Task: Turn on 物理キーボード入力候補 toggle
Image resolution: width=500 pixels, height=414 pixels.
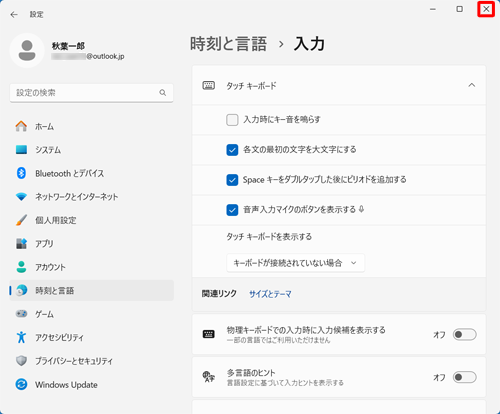Action: [464, 334]
